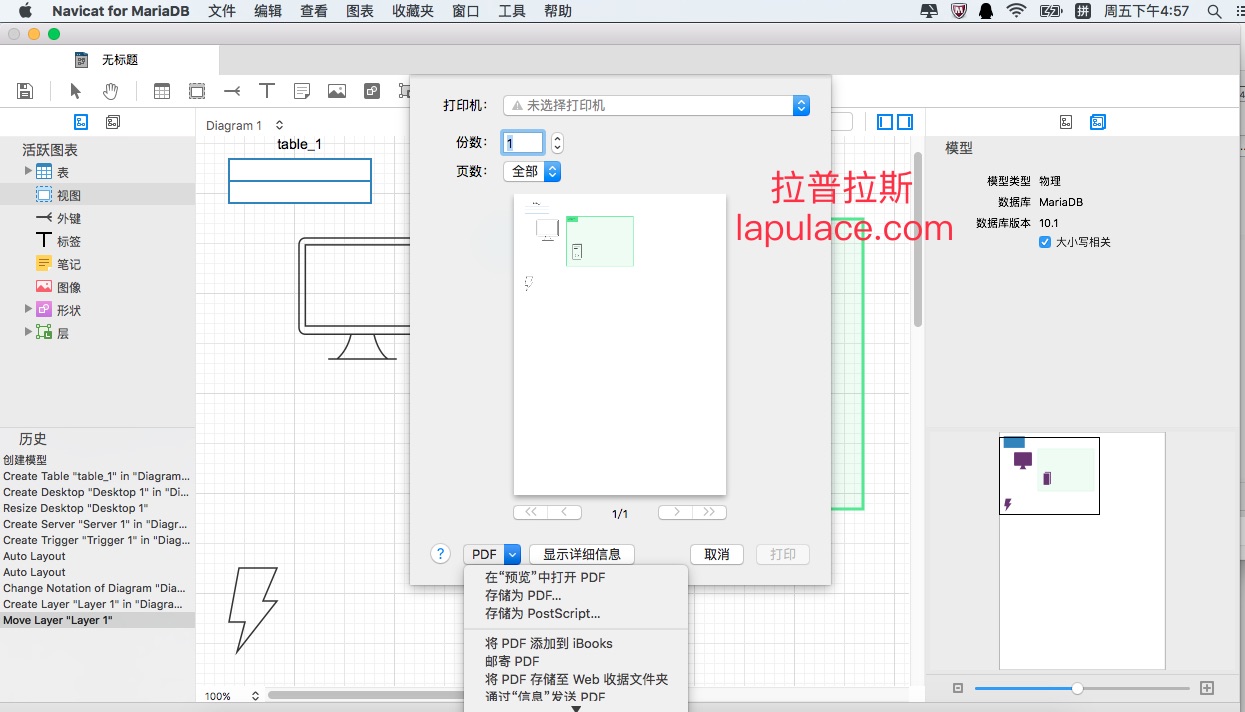Viewport: 1245px width, 712px height.
Task: Open the printer selection dropdown
Action: click(x=656, y=105)
